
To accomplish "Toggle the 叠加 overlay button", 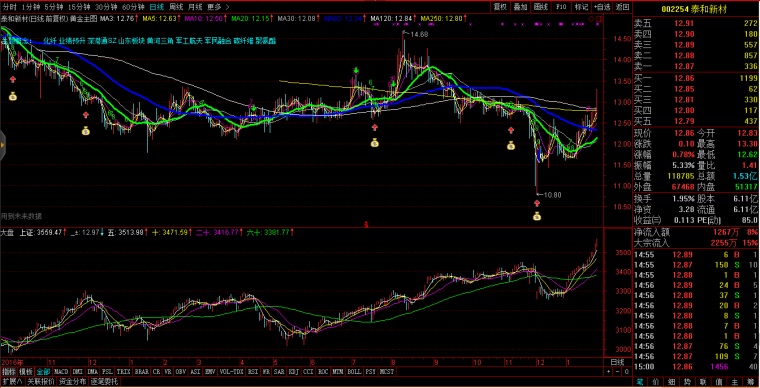I will coord(520,7).
